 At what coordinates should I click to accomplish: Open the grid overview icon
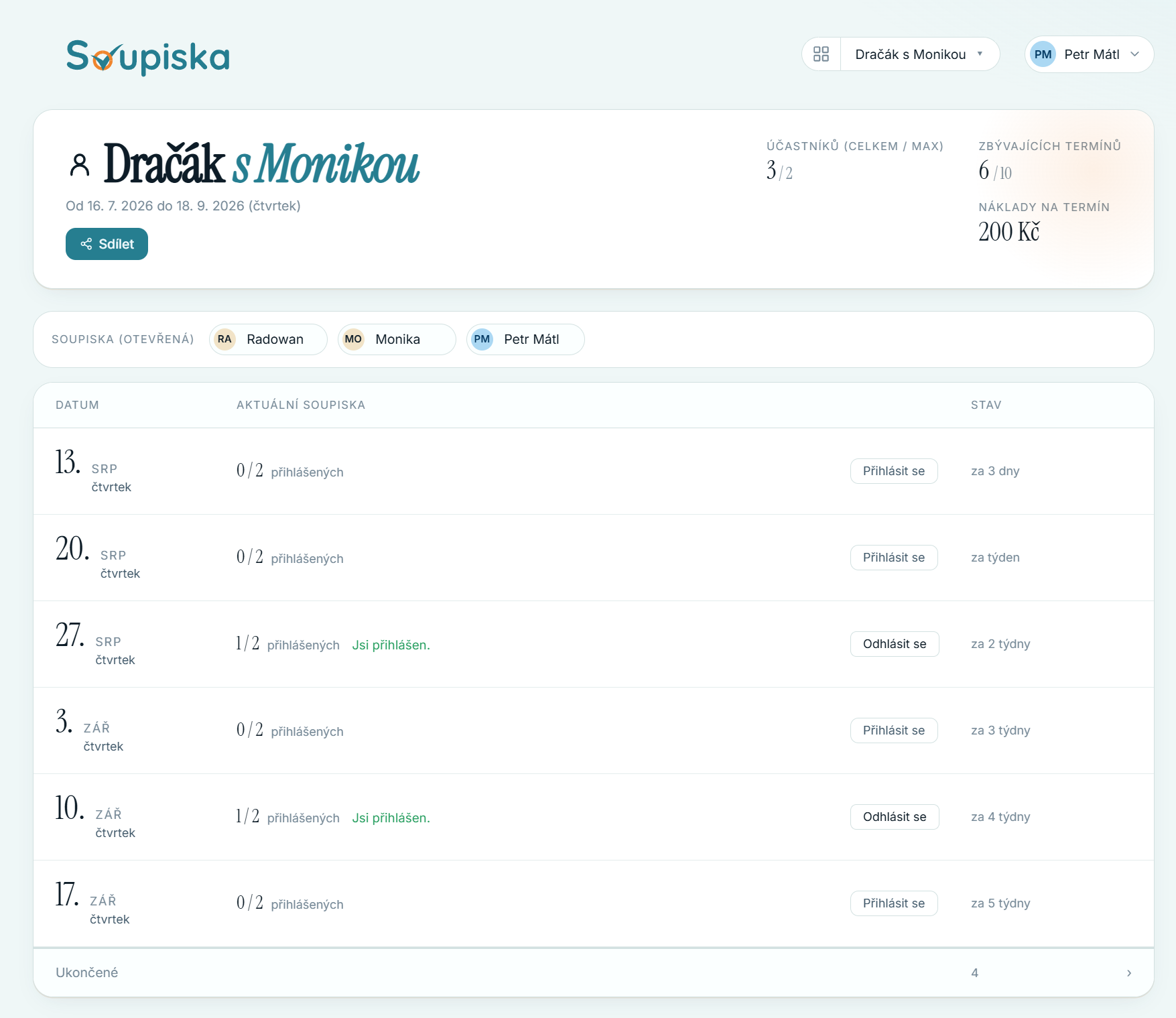[821, 54]
